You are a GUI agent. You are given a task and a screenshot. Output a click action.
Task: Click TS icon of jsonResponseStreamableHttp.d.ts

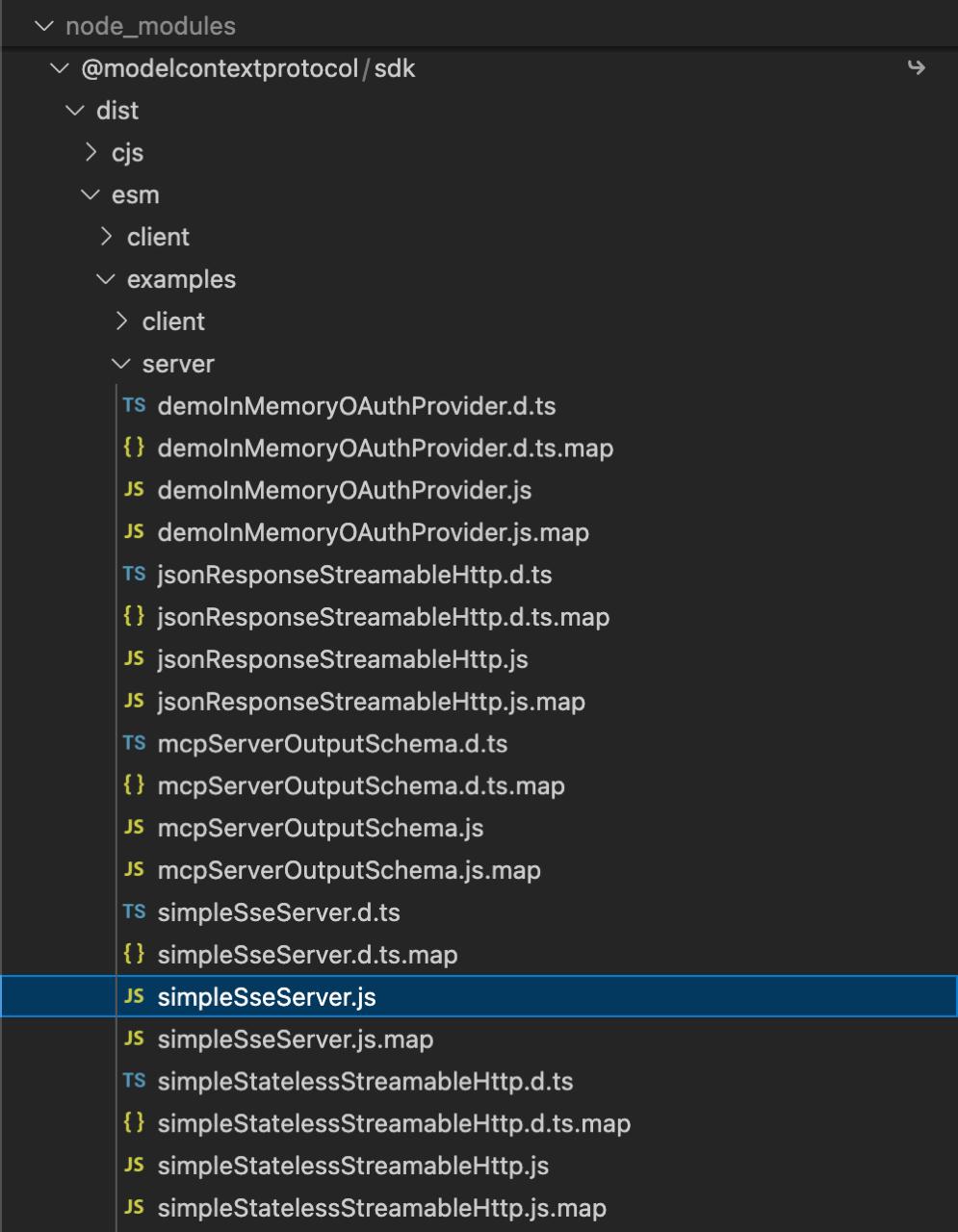(134, 575)
